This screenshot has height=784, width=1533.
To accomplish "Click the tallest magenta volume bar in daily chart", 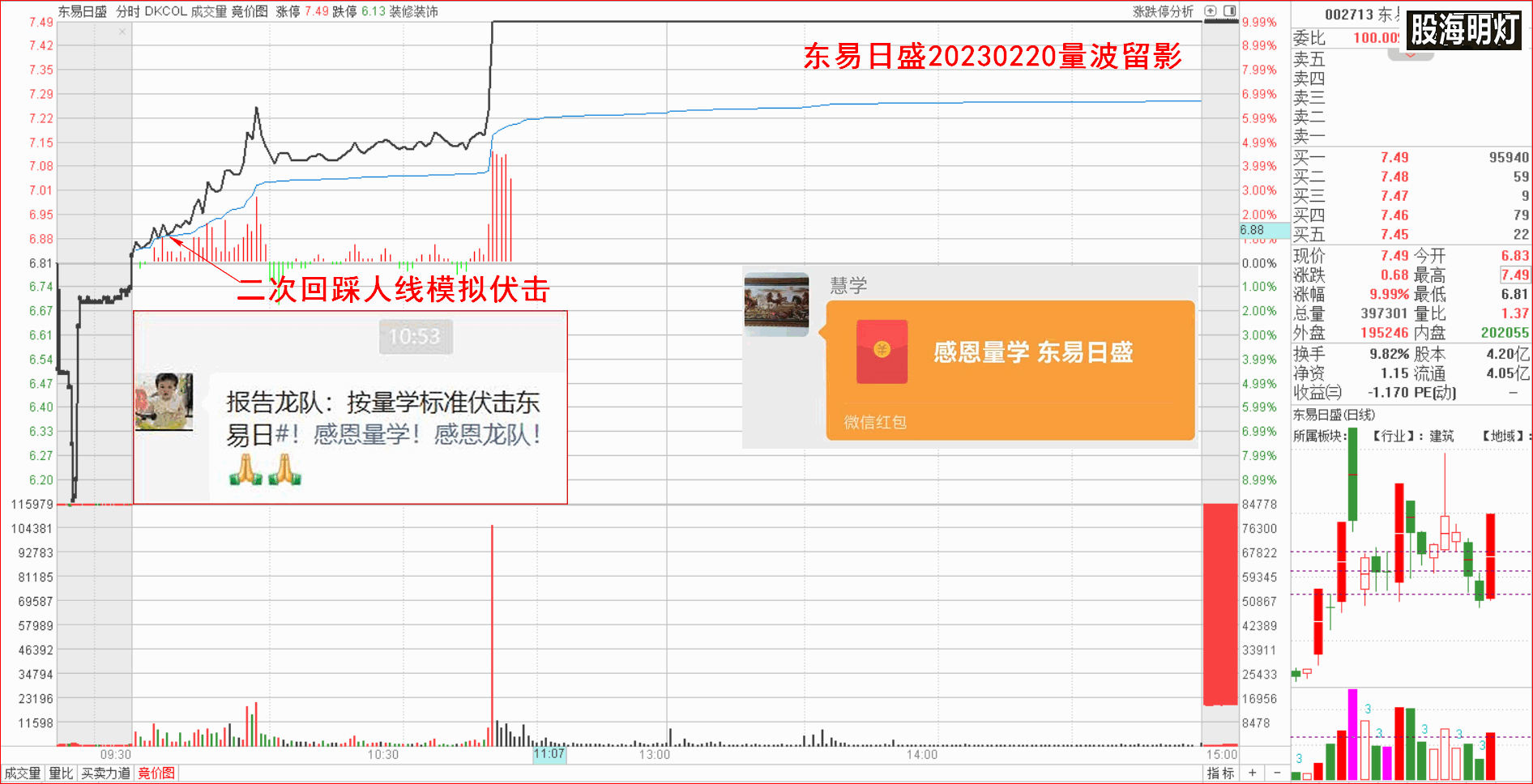I will pos(1352,735).
